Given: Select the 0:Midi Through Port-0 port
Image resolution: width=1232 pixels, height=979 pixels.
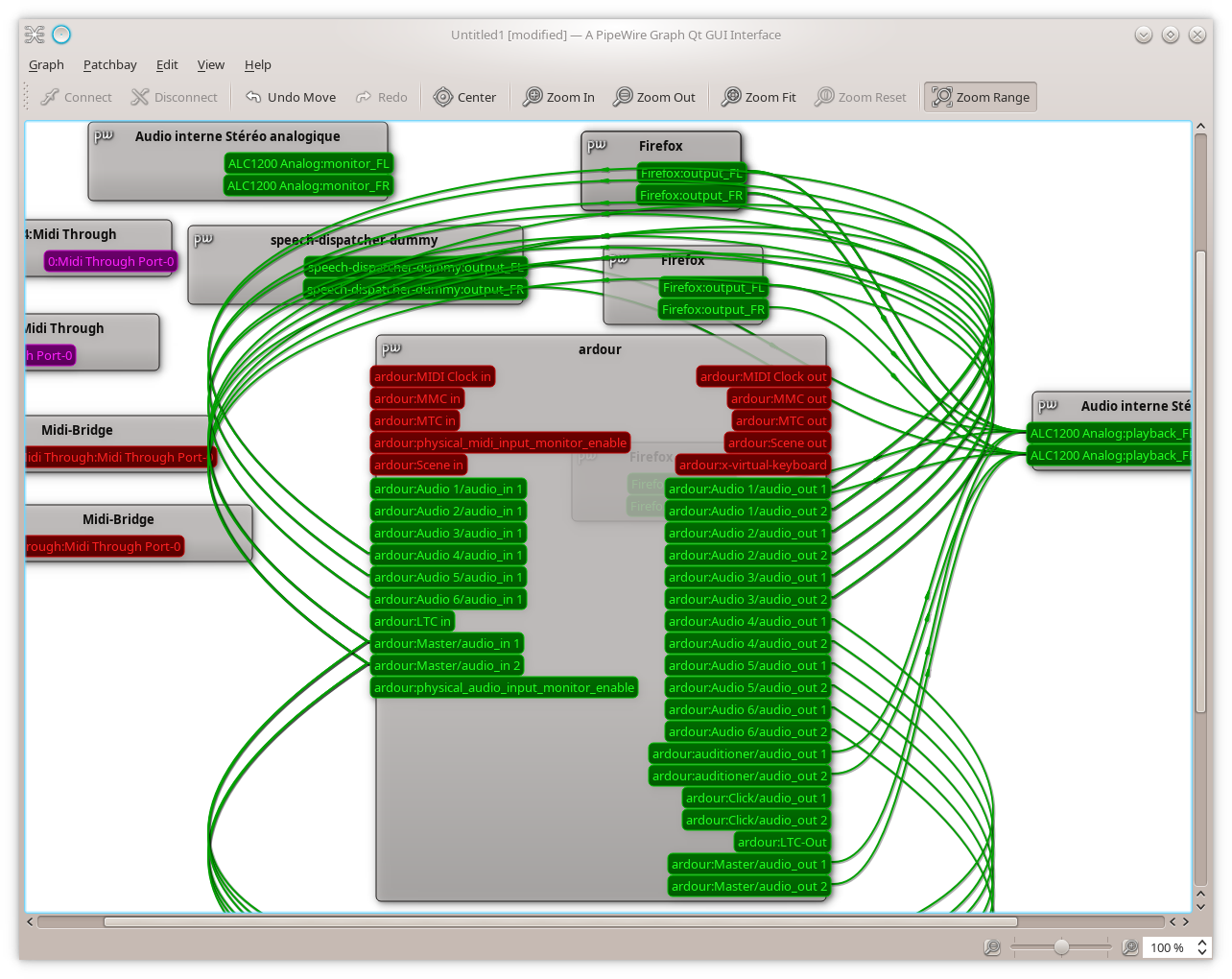Looking at the screenshot, I should point(111,261).
